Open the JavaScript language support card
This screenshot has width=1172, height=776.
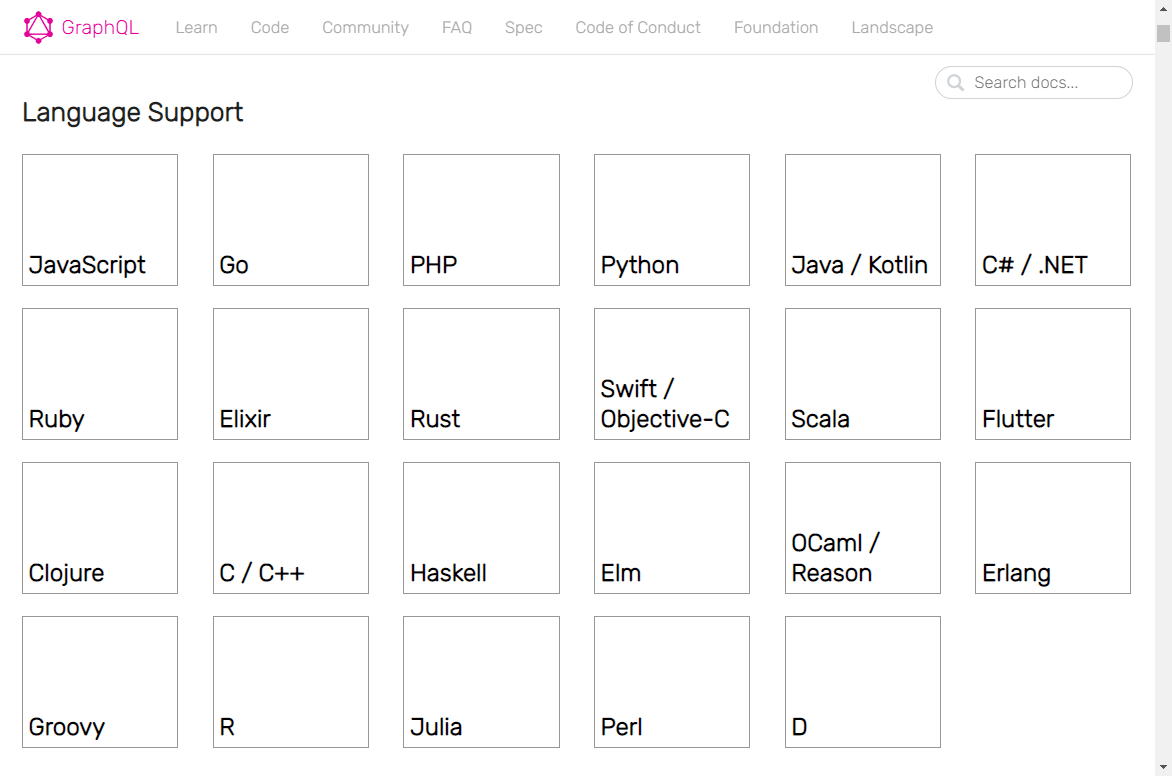[x=99, y=219]
